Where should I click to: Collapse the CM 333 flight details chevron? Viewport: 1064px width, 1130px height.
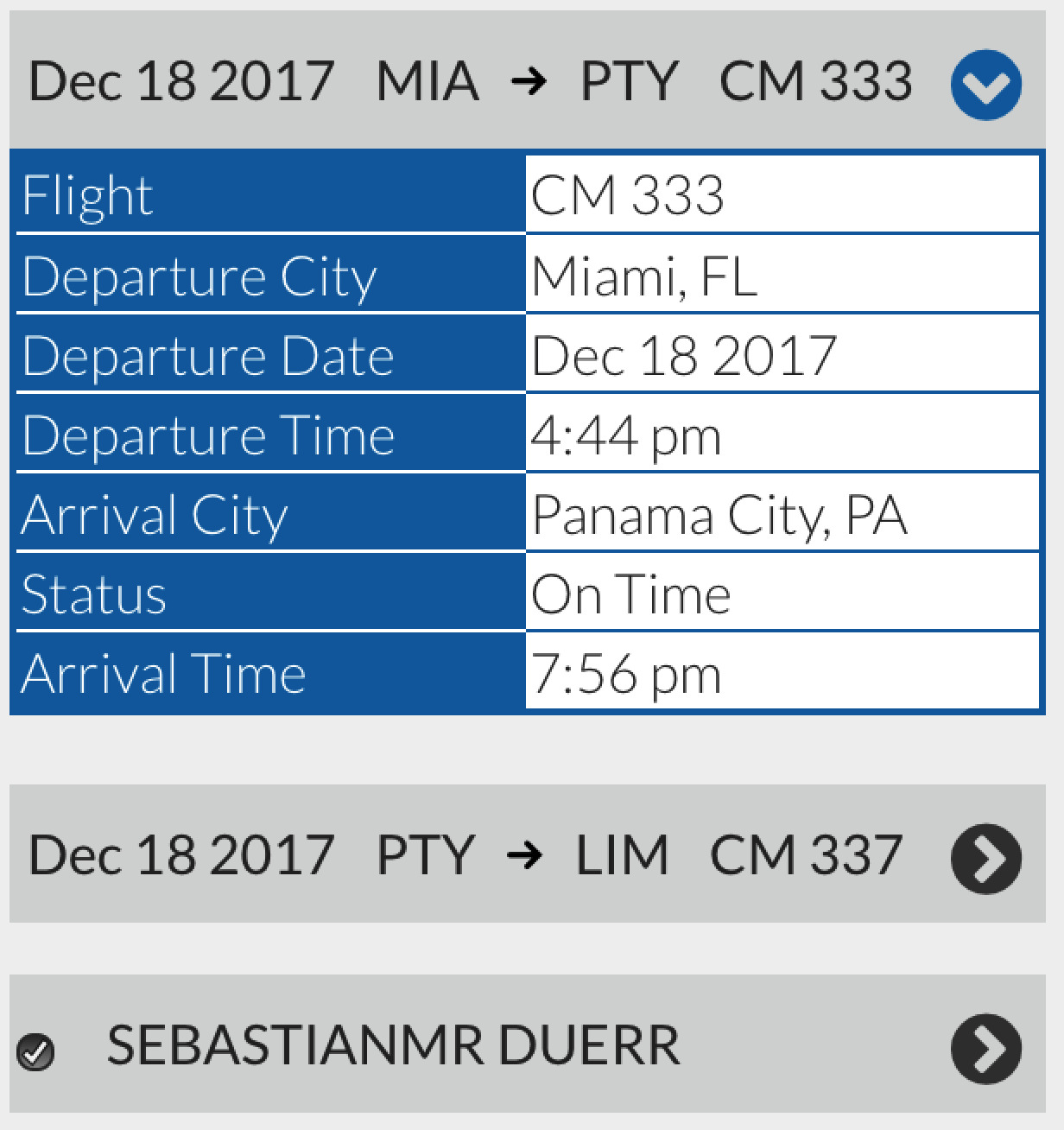[985, 84]
